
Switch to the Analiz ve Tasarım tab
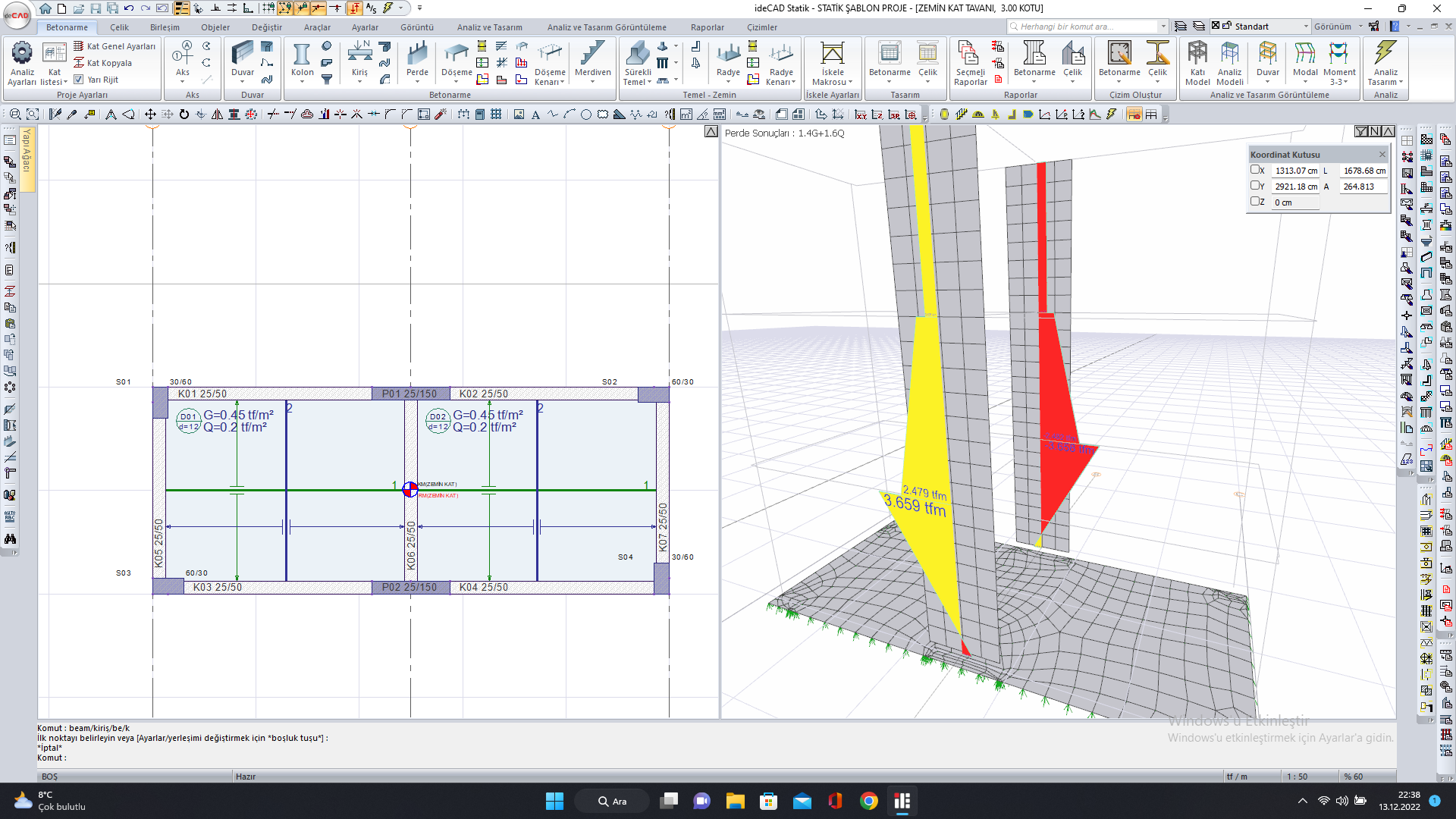click(x=489, y=27)
